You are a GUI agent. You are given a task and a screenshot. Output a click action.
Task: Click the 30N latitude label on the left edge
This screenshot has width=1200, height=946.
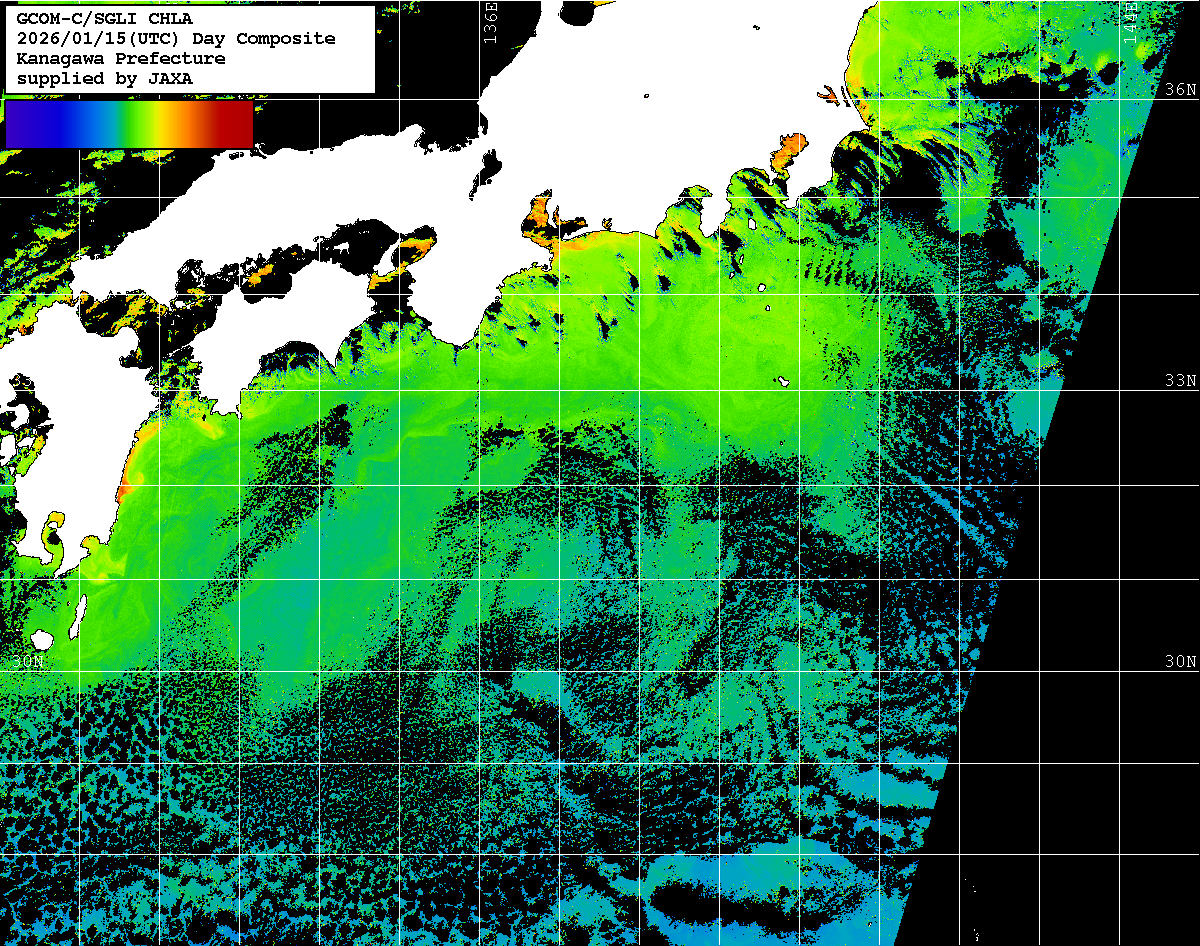(28, 662)
